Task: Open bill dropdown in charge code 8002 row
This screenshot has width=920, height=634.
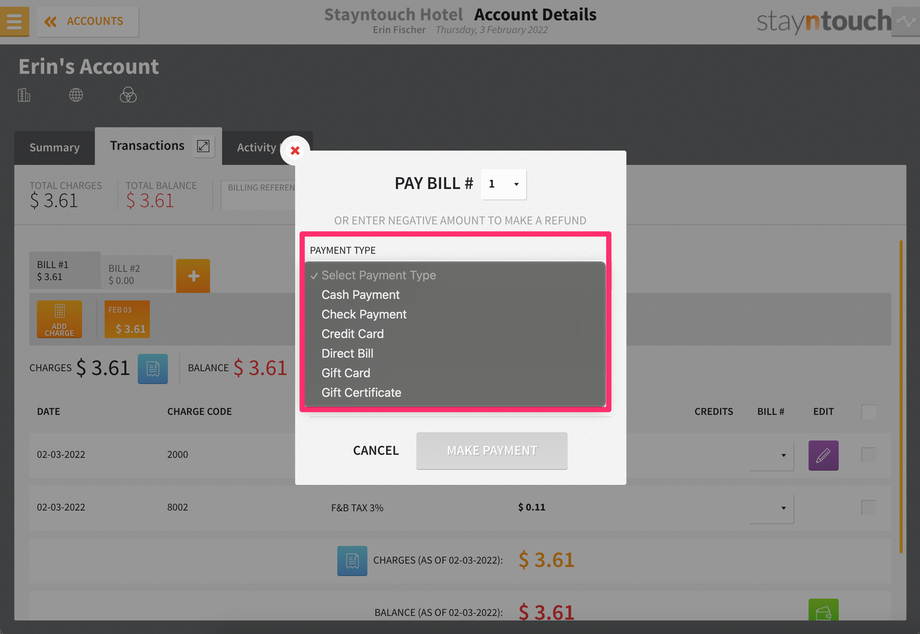Action: (x=772, y=508)
